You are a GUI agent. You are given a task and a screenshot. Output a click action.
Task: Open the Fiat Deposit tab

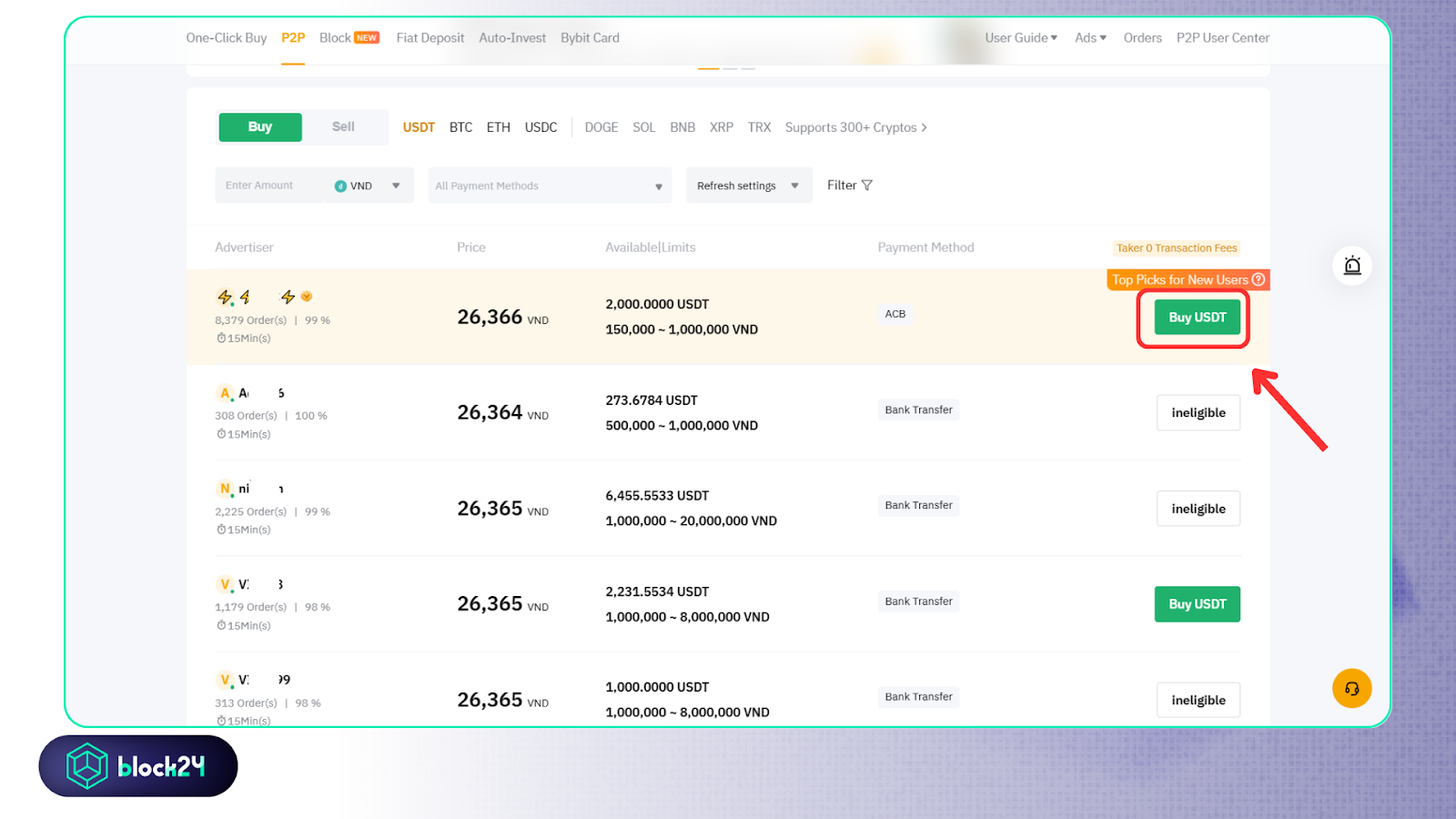pyautogui.click(x=430, y=38)
